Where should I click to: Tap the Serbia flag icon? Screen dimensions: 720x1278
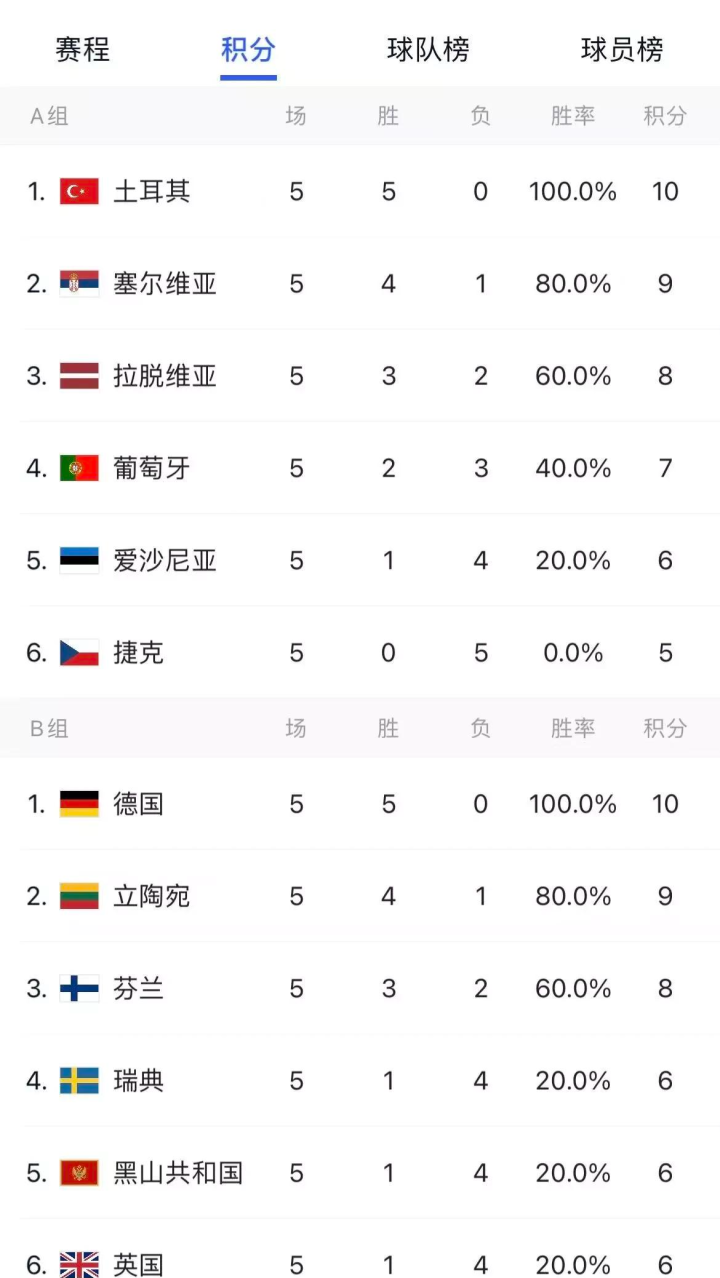click(x=79, y=284)
